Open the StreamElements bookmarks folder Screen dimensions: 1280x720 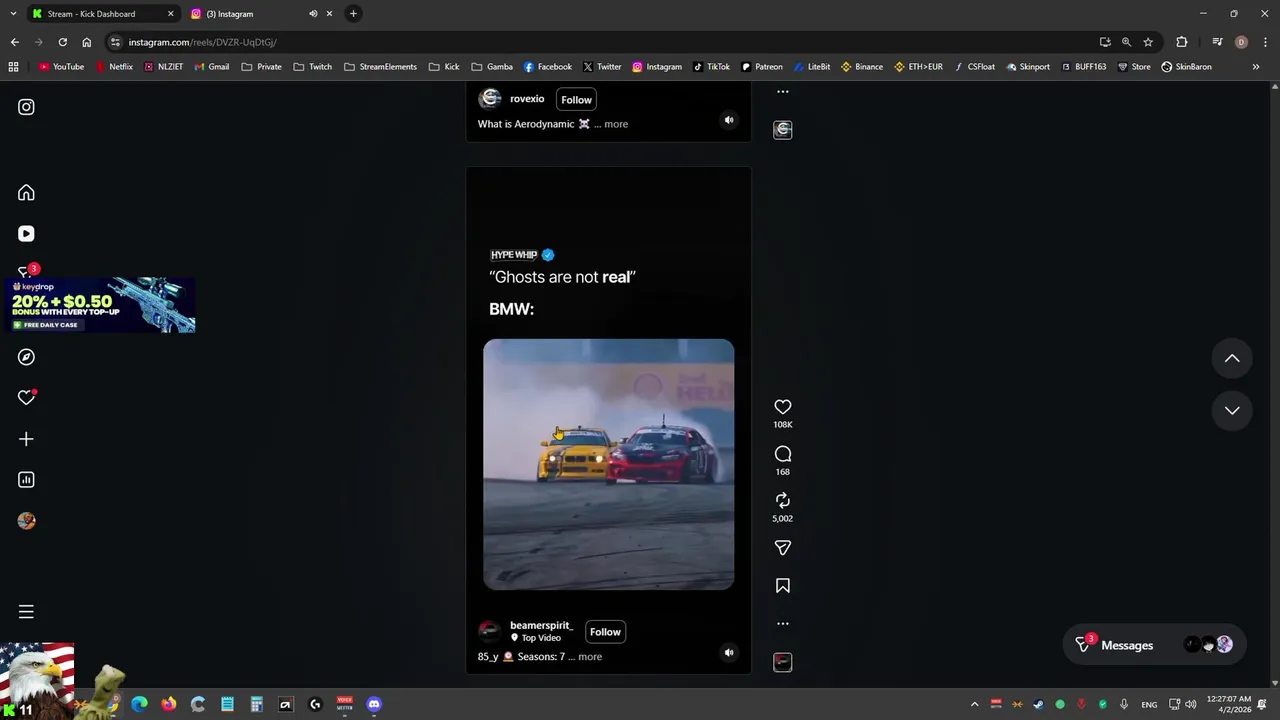tap(380, 67)
